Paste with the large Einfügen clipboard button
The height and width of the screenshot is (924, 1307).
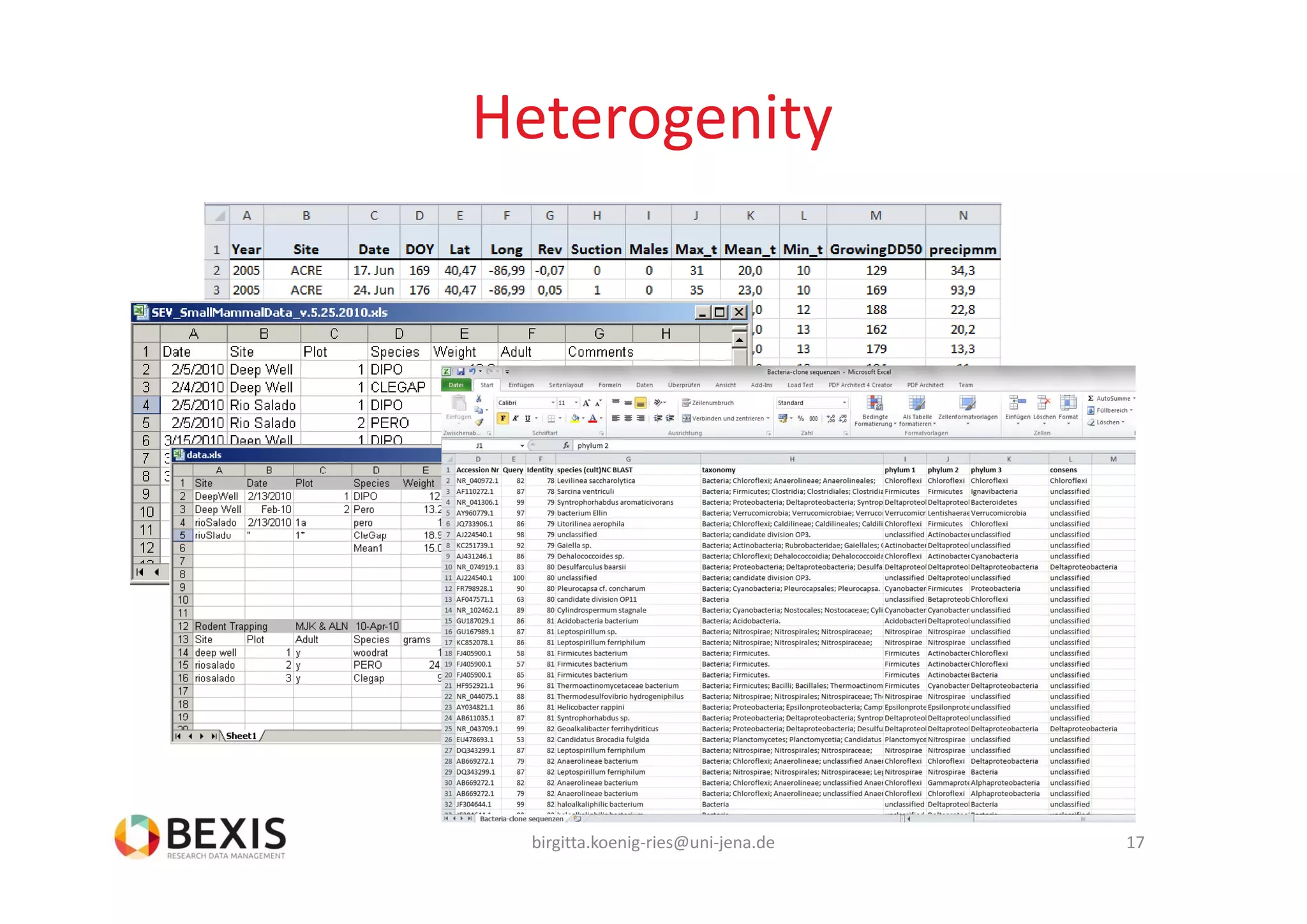(458, 407)
